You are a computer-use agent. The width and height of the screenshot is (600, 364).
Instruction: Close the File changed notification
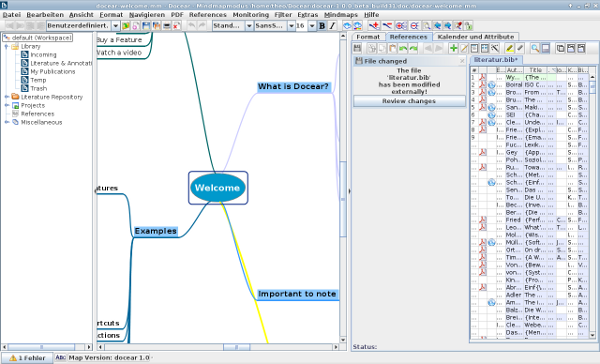point(462,61)
